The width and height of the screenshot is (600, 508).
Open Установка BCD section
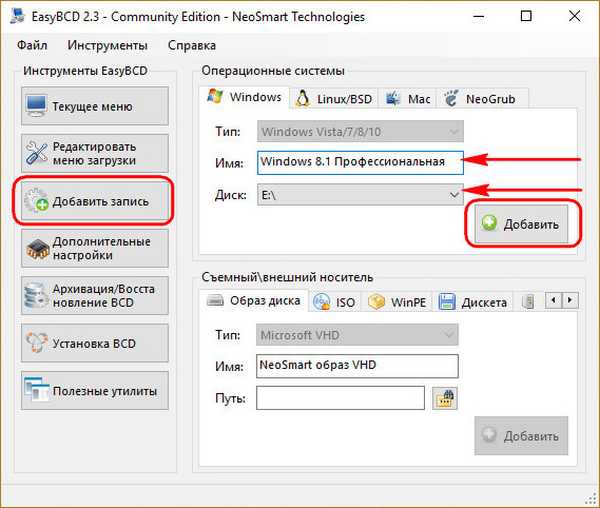(94, 343)
